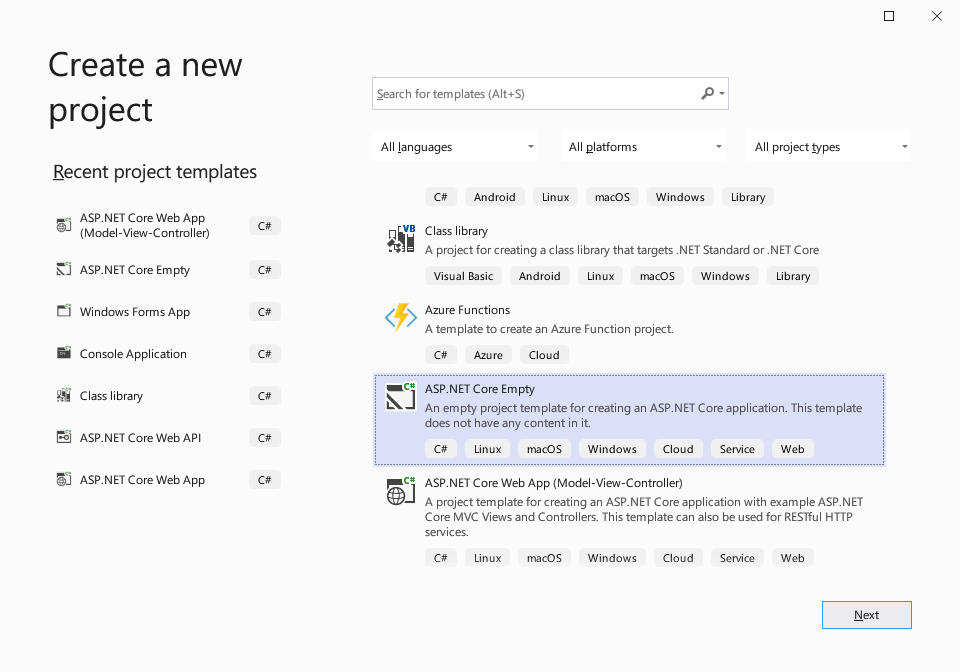Click the Web tag under MVC Web App template
The image size is (960, 672).
[792, 558]
